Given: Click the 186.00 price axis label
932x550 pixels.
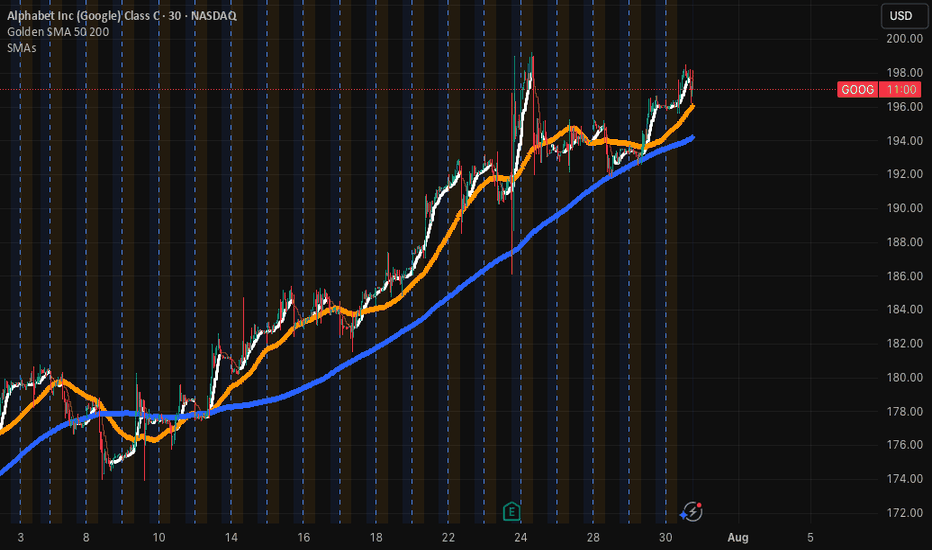Looking at the screenshot, I should 904,275.
